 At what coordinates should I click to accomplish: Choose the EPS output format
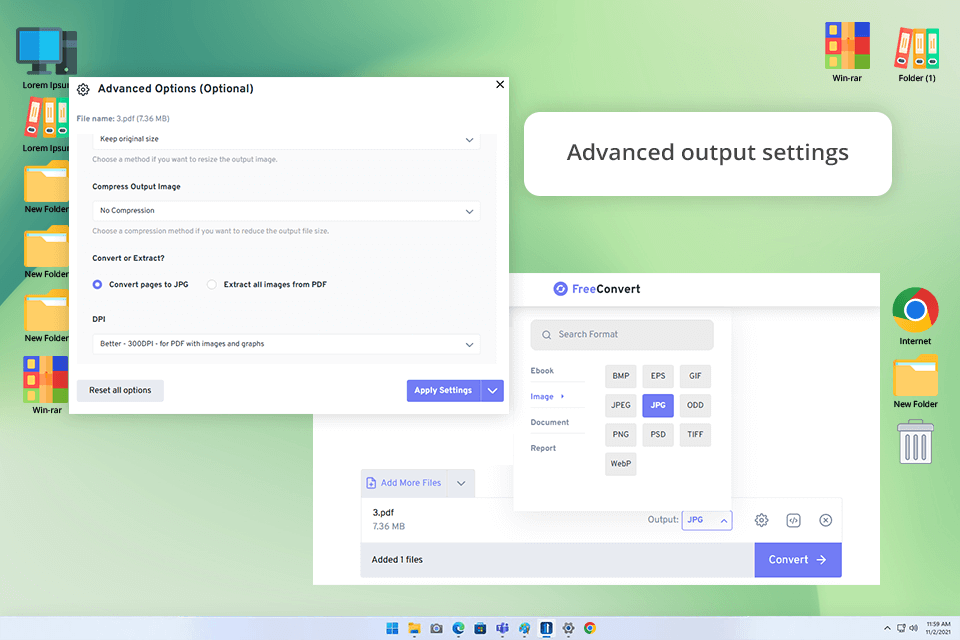click(658, 376)
